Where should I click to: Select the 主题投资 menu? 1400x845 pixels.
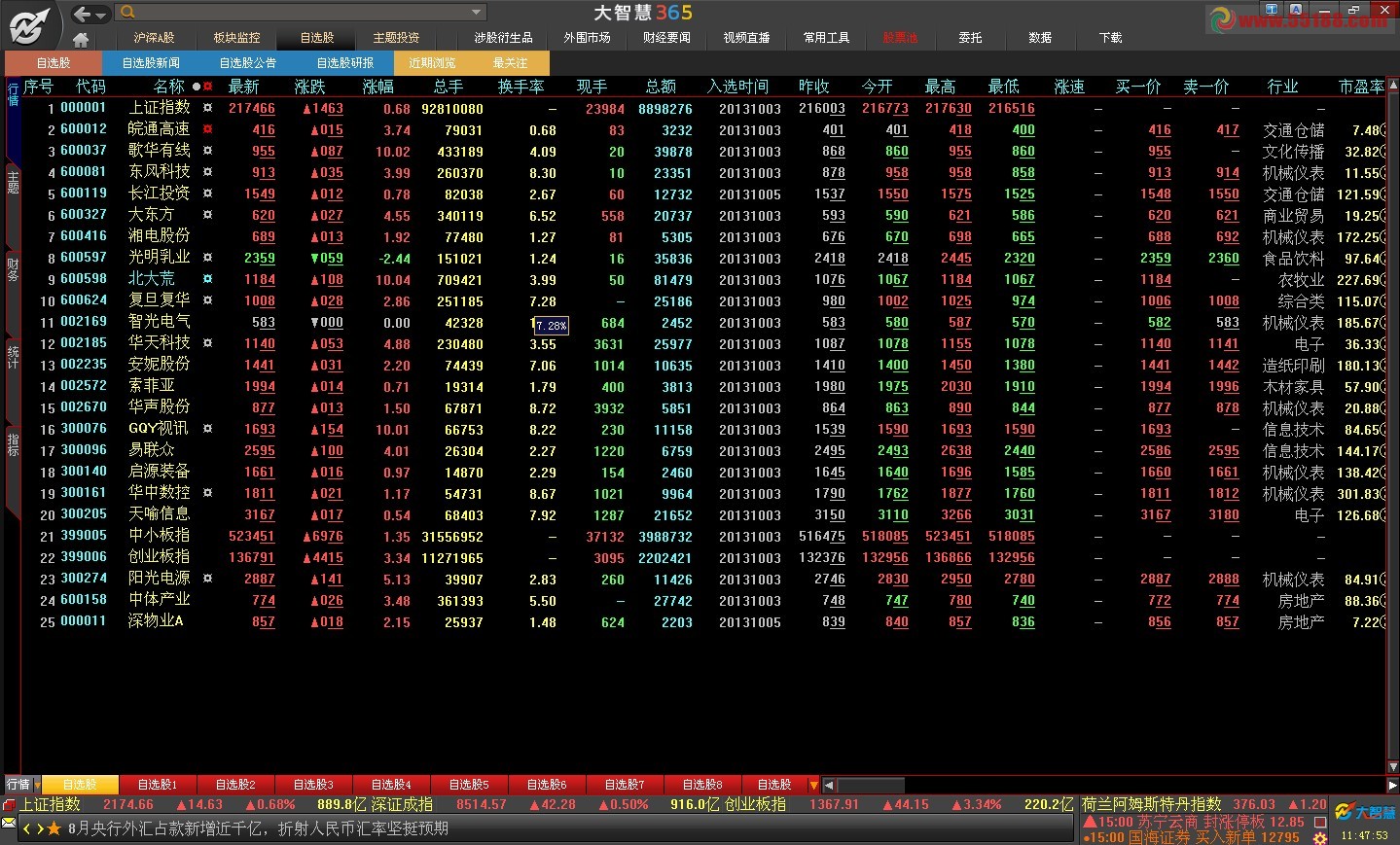396,38
